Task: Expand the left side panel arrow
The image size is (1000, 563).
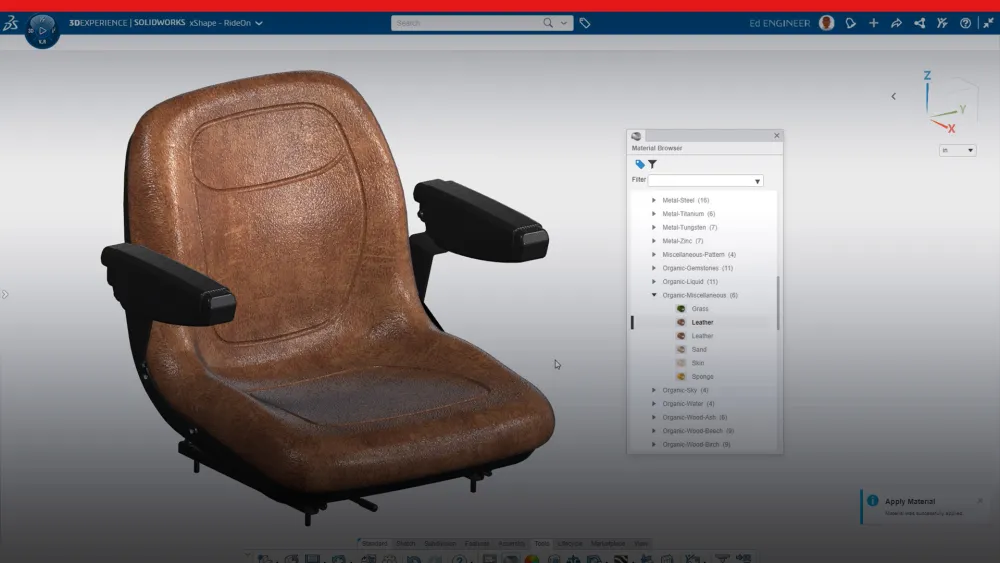Action: coord(4,295)
